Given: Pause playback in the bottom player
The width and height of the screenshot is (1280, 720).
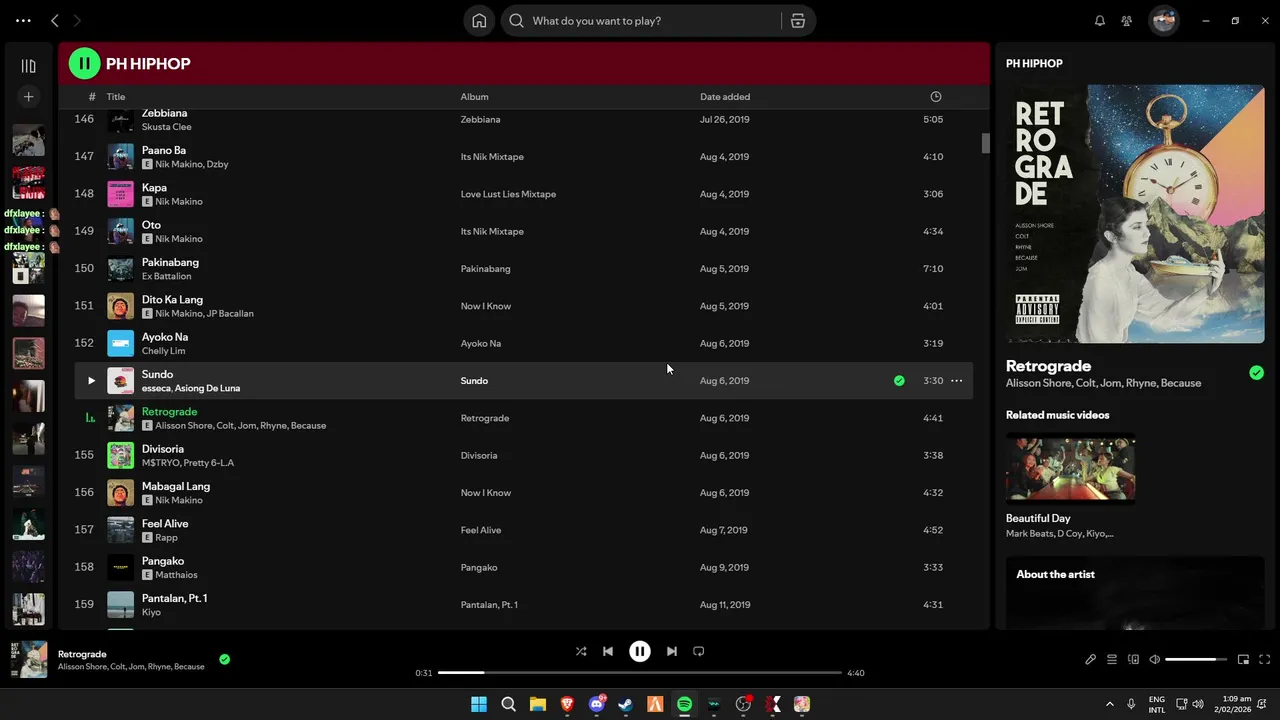Looking at the screenshot, I should pyautogui.click(x=640, y=651).
